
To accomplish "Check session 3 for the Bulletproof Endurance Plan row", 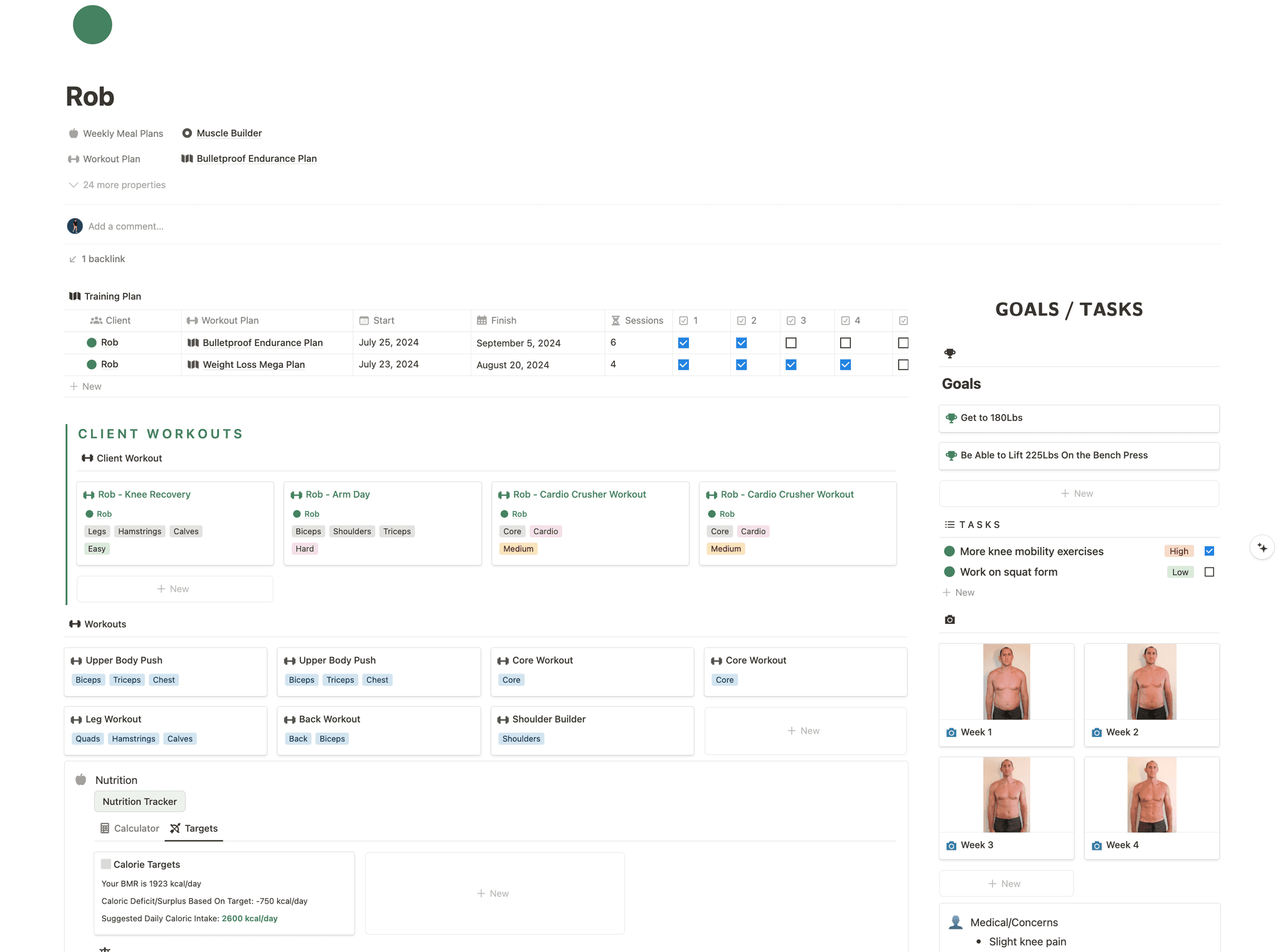I will pos(791,342).
